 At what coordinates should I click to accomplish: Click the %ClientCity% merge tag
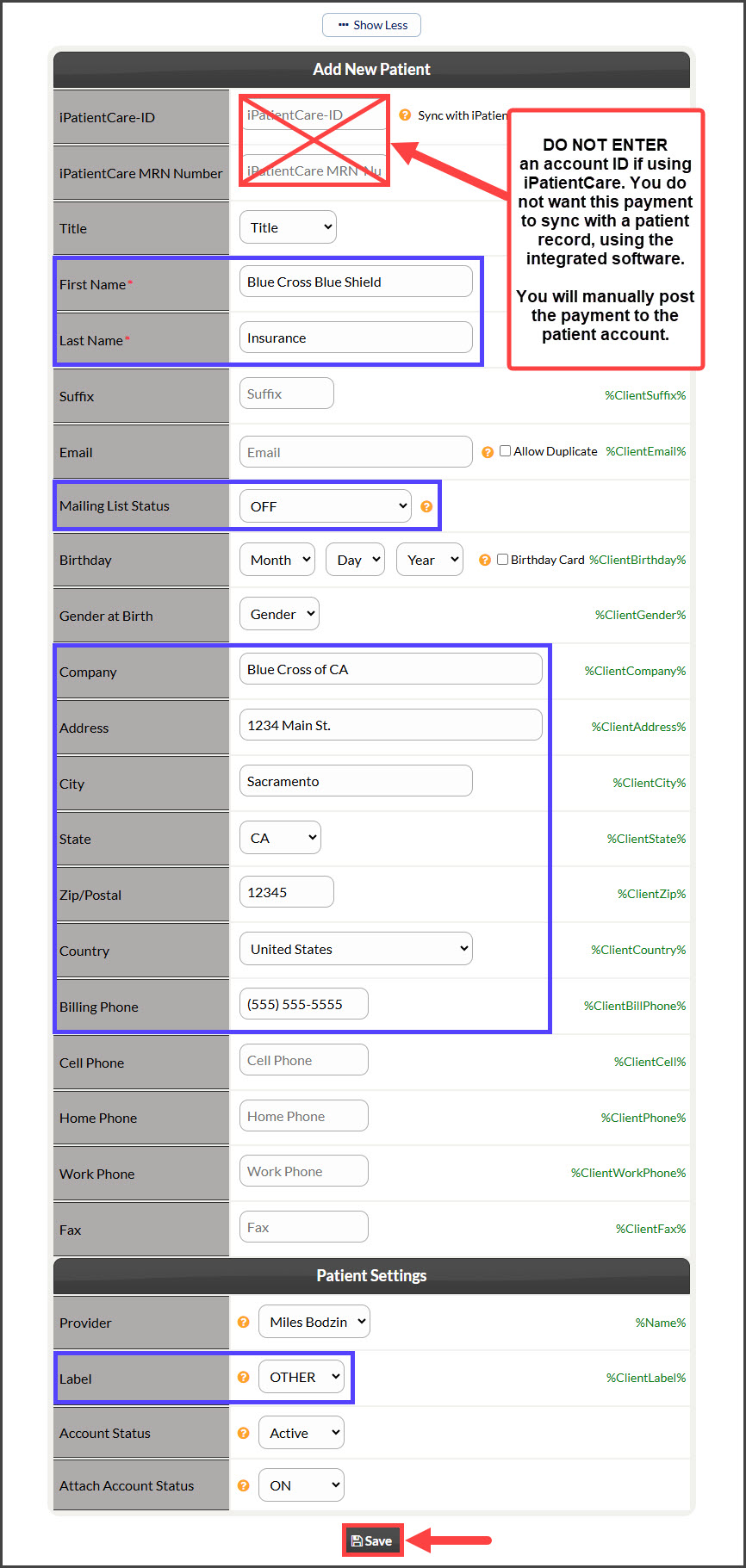(650, 783)
